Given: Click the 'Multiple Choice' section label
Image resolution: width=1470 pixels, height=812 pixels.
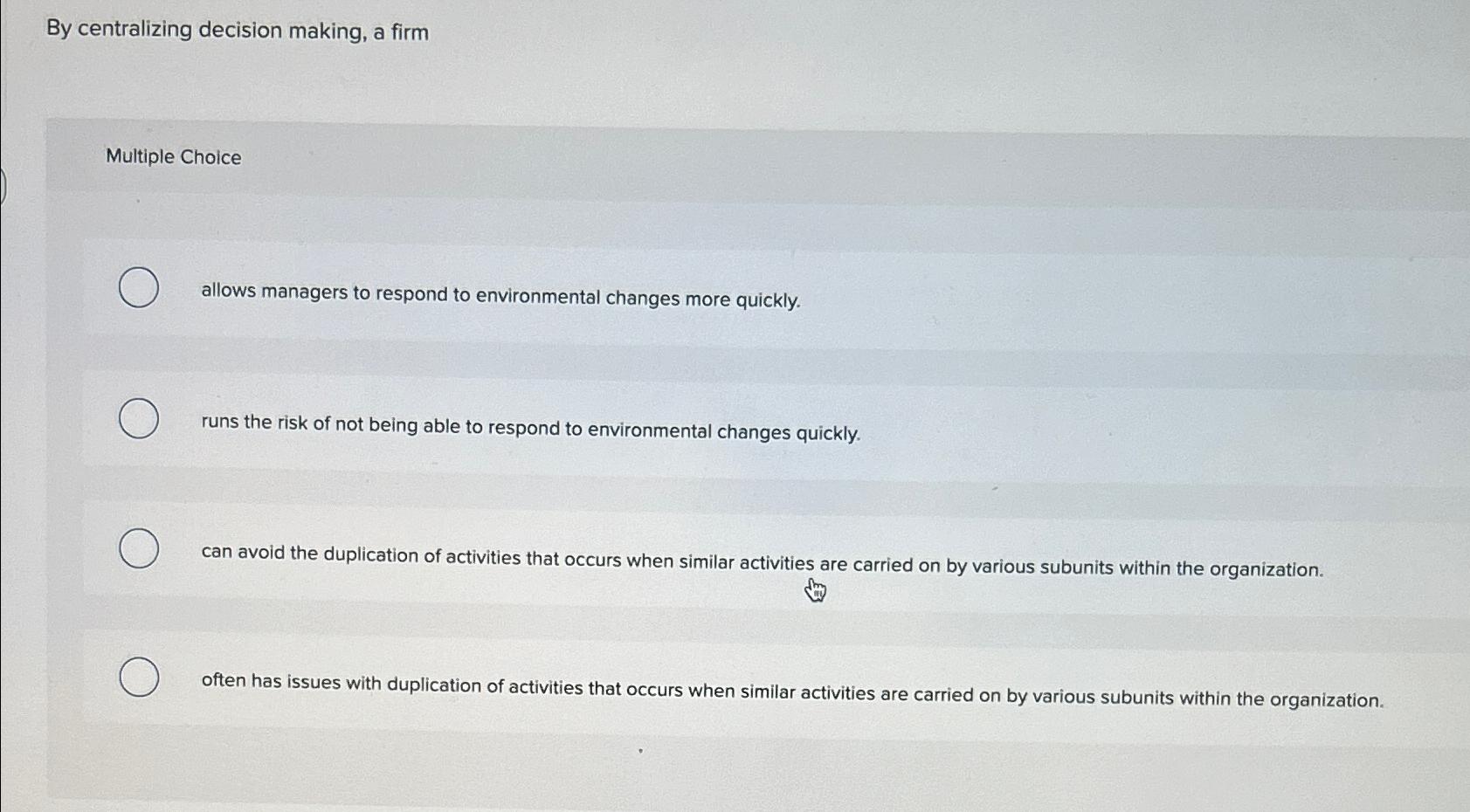Looking at the screenshot, I should (172, 158).
